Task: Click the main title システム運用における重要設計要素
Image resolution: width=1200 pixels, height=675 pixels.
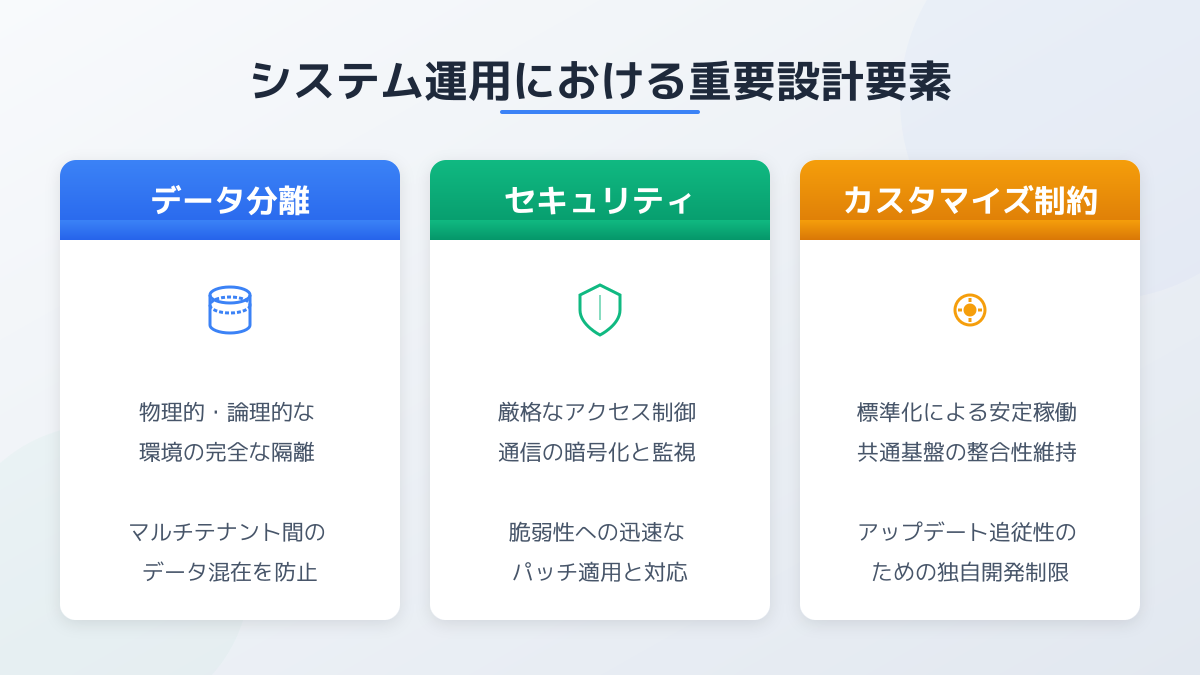Action: 600,81
